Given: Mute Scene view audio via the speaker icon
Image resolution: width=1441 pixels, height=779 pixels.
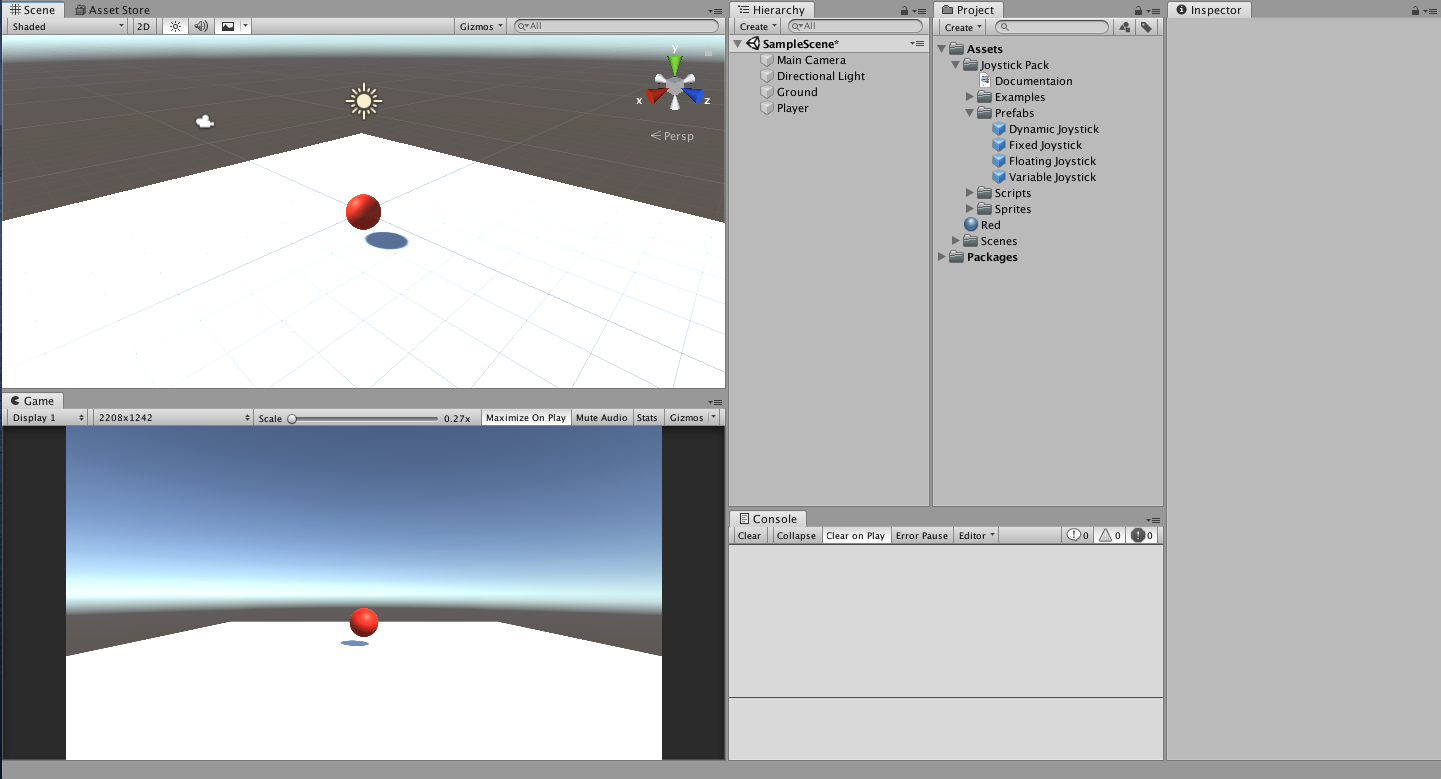Looking at the screenshot, I should pyautogui.click(x=200, y=26).
